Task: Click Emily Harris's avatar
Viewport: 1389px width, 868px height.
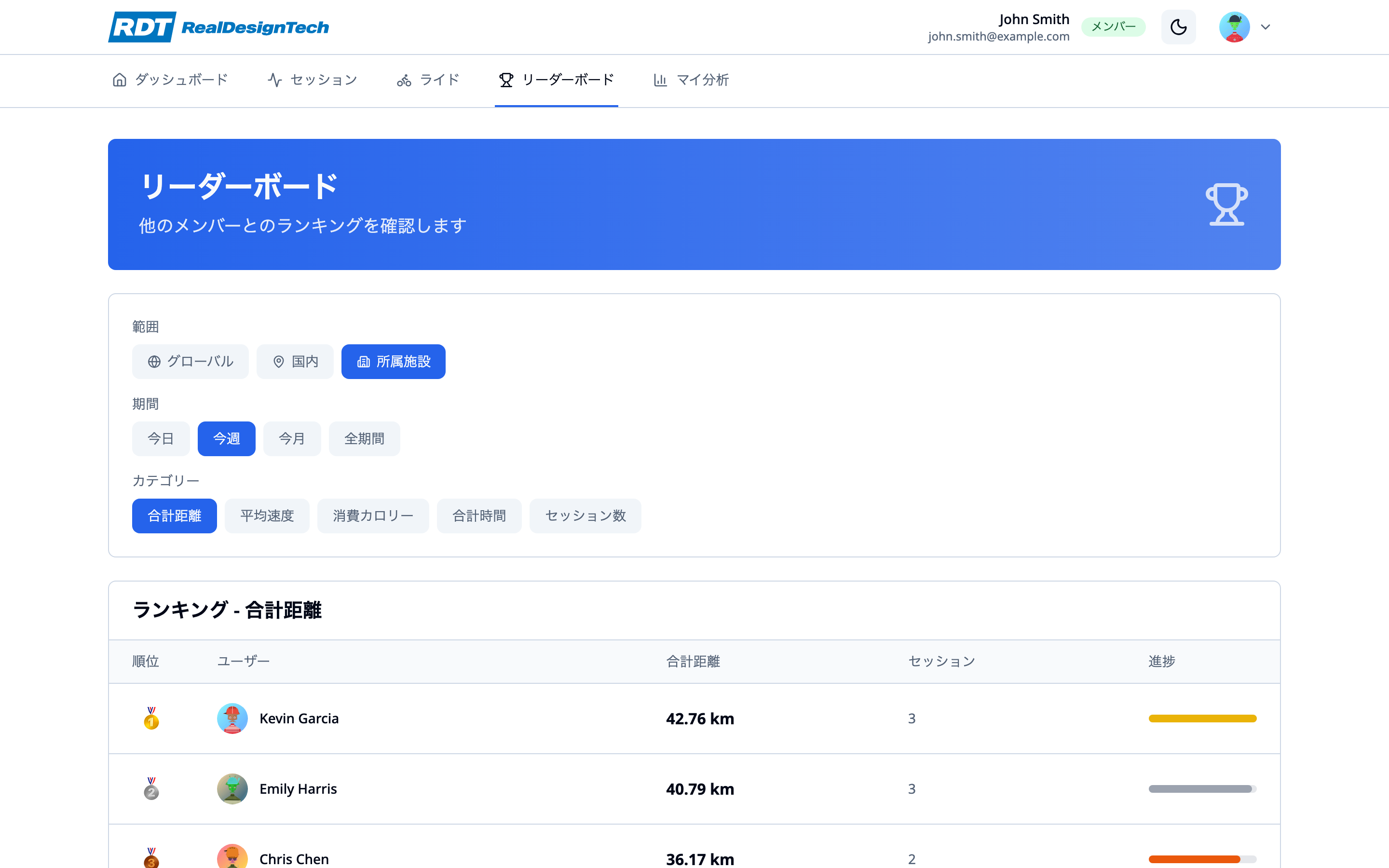Action: point(232,789)
